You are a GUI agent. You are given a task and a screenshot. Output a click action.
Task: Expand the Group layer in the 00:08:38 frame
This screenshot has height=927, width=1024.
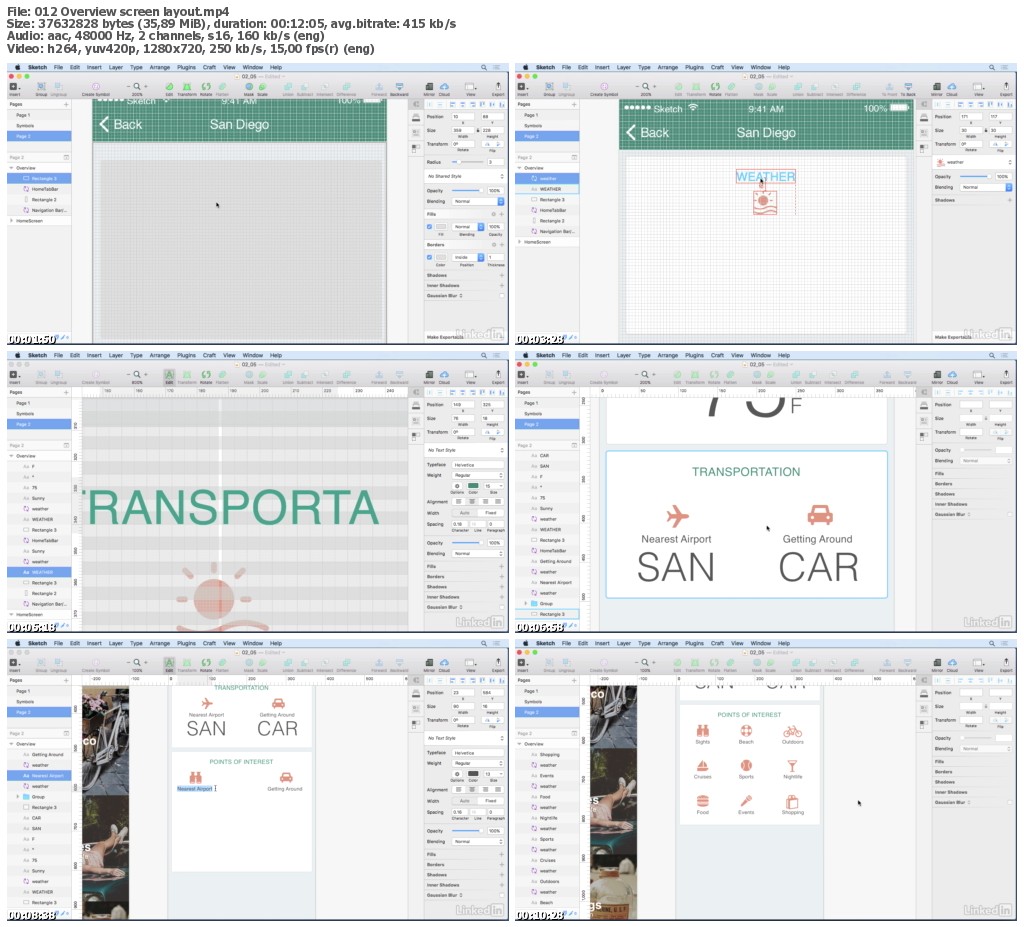tap(18, 796)
